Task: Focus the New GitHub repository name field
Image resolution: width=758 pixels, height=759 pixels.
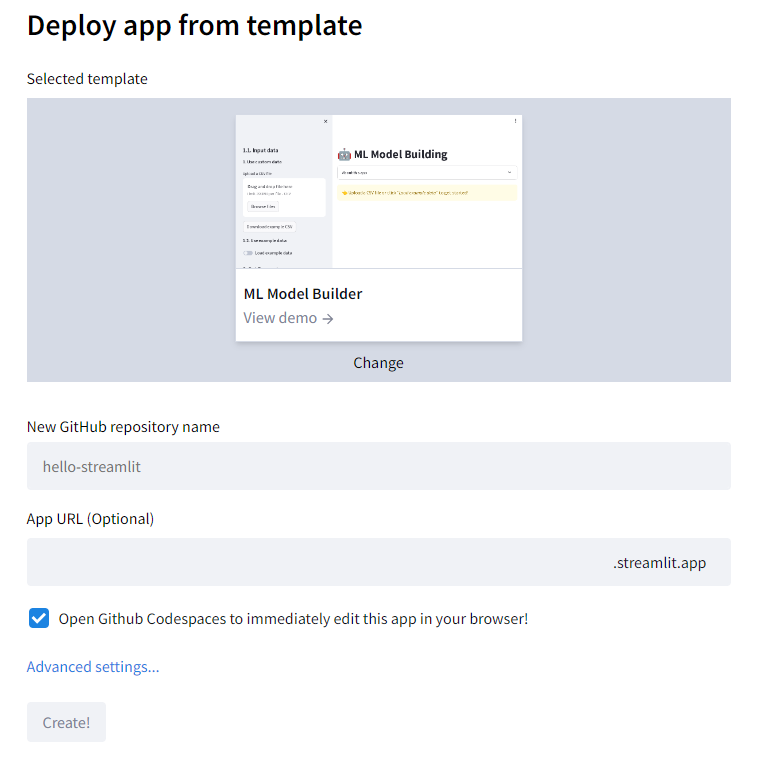Action: pyautogui.click(x=379, y=466)
